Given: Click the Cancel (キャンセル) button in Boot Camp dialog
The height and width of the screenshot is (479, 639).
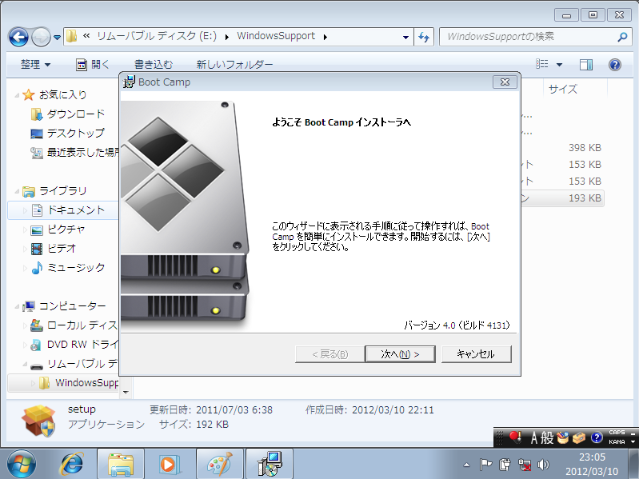Looking at the screenshot, I should tap(476, 354).
